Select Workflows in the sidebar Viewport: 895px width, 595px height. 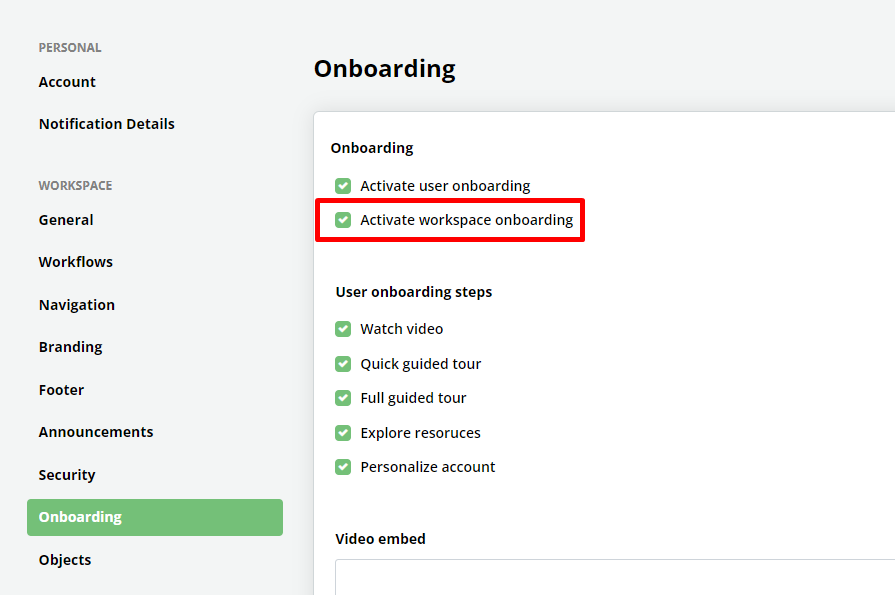76,262
